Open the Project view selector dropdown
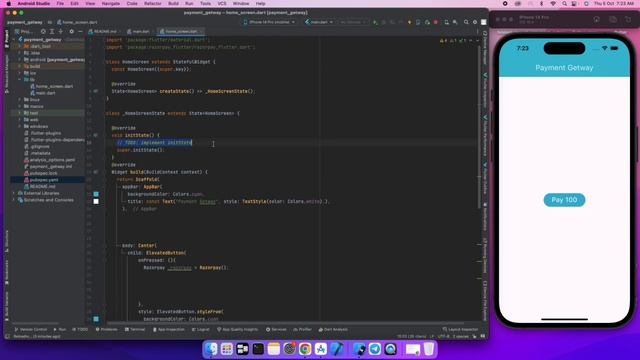 click(x=24, y=31)
